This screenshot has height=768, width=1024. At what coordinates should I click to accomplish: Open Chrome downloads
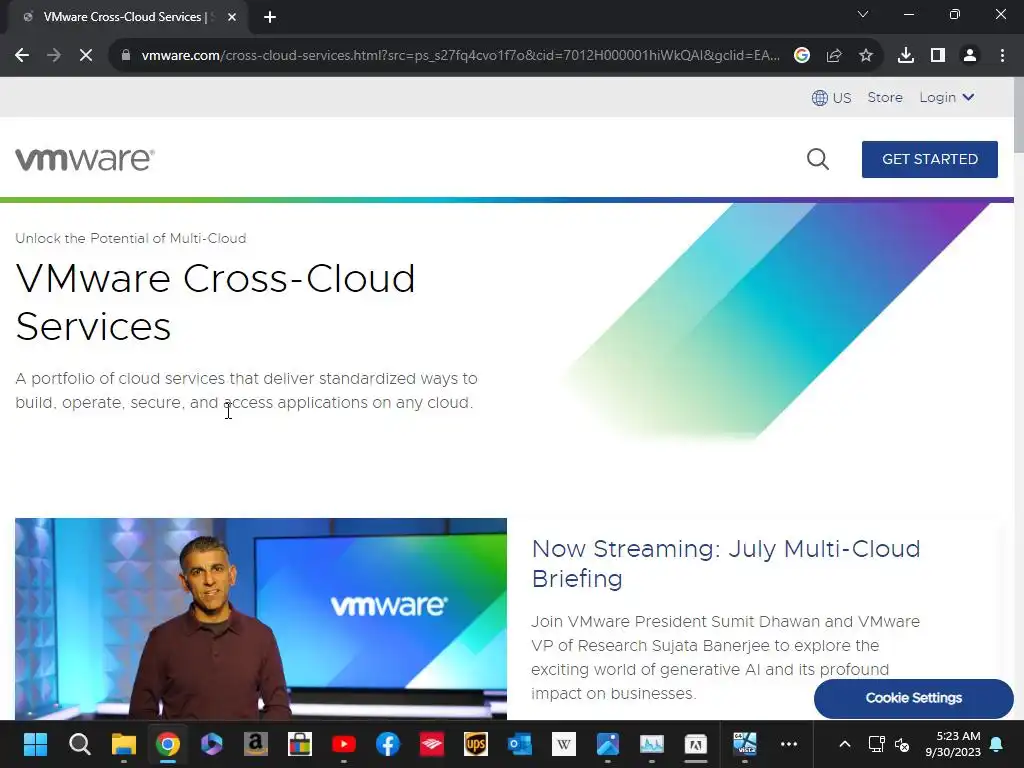(x=906, y=56)
